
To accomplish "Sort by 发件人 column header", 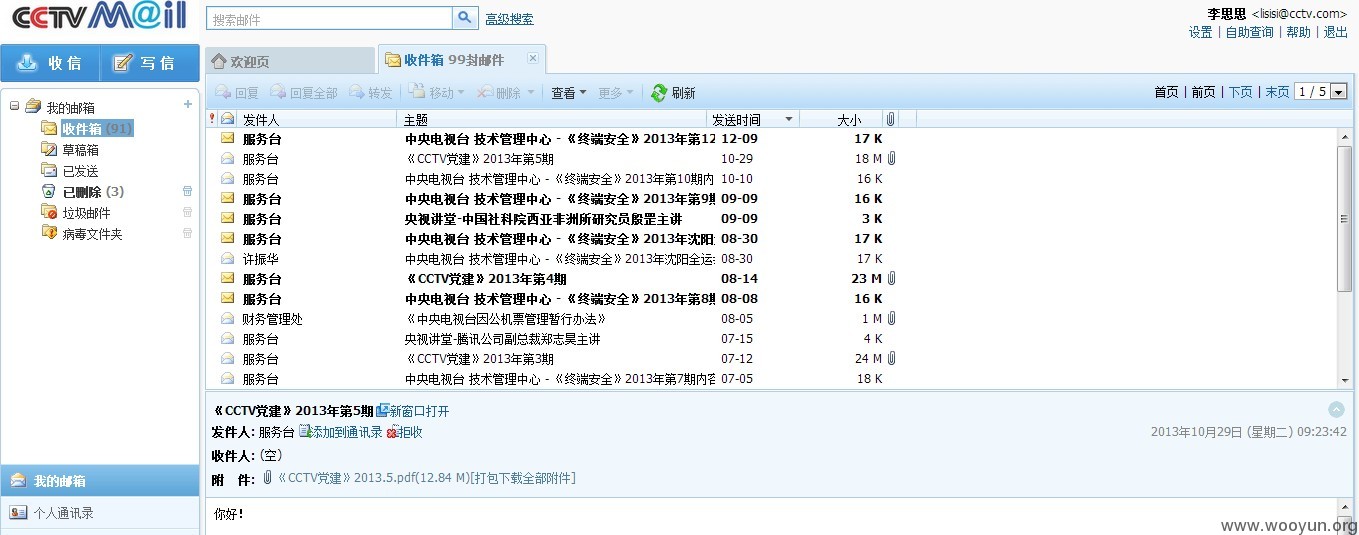I will tap(316, 119).
